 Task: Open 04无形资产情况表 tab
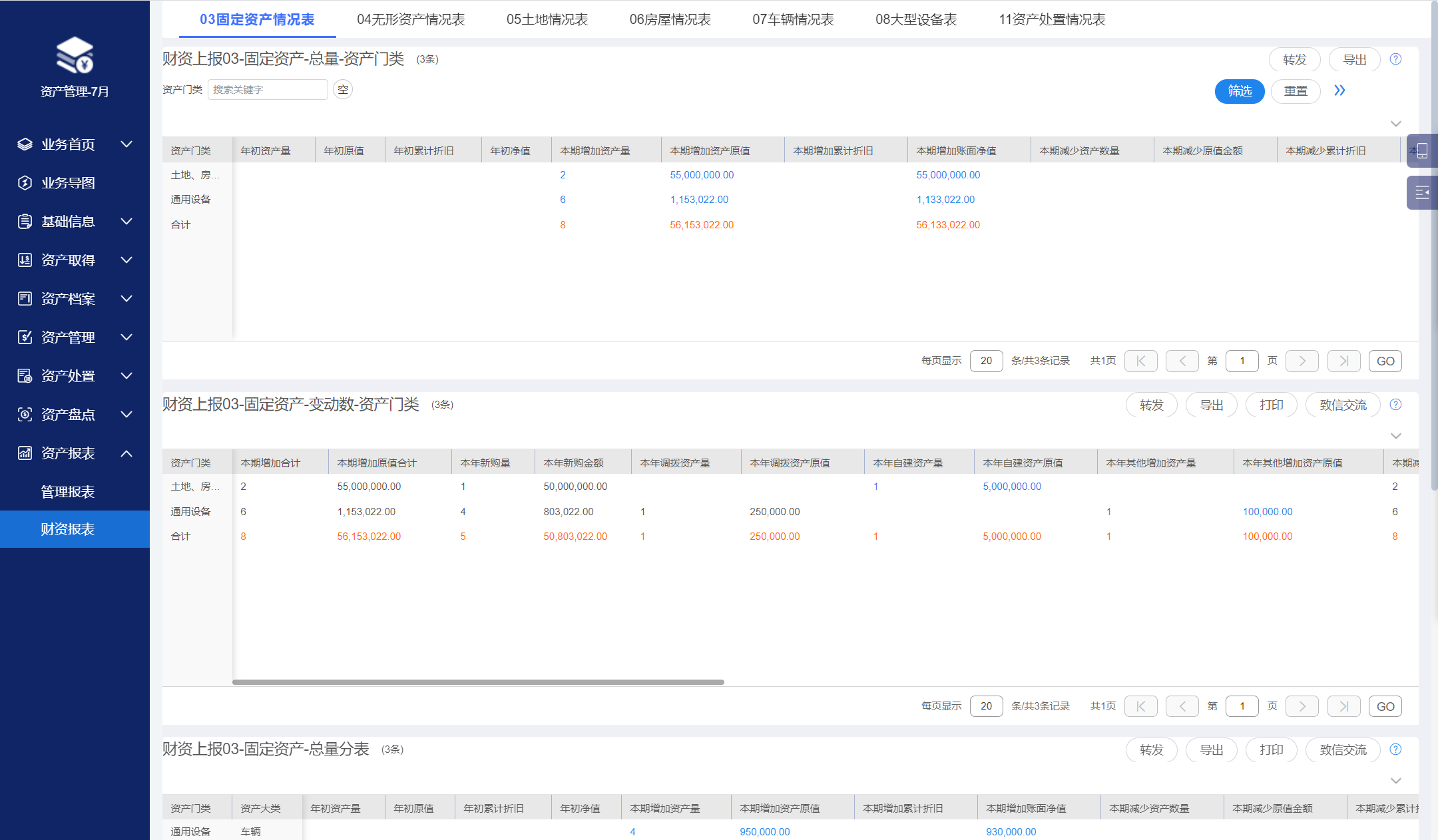click(x=411, y=20)
